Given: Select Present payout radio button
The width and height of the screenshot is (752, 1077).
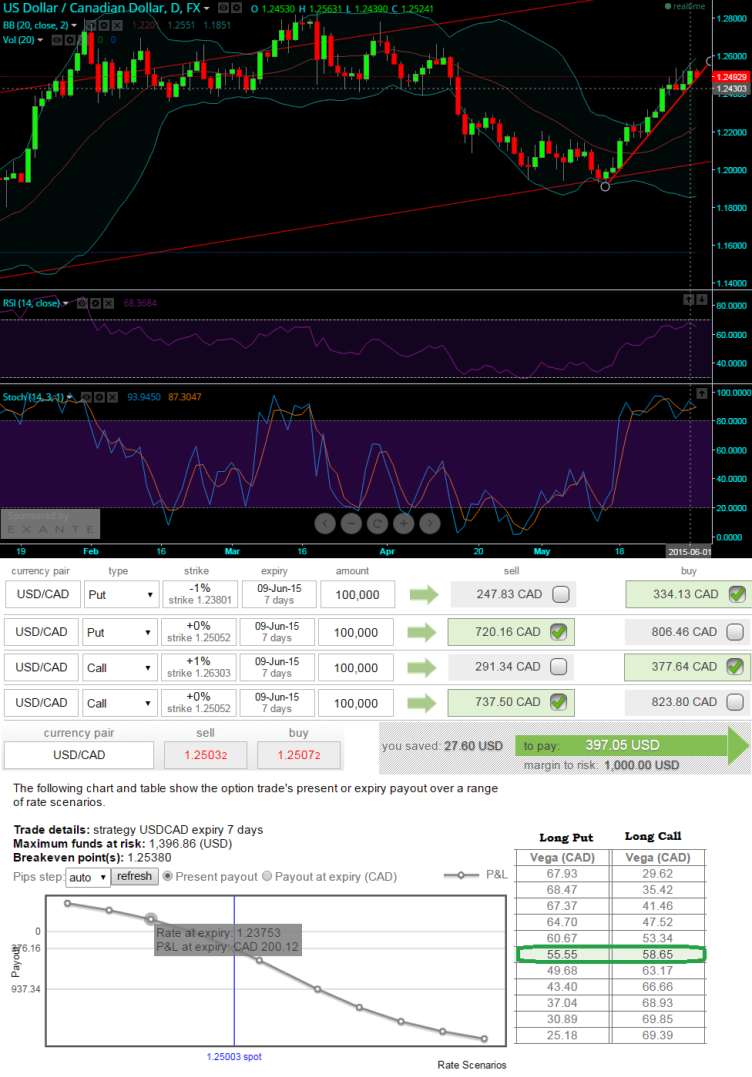Looking at the screenshot, I should (x=167, y=876).
